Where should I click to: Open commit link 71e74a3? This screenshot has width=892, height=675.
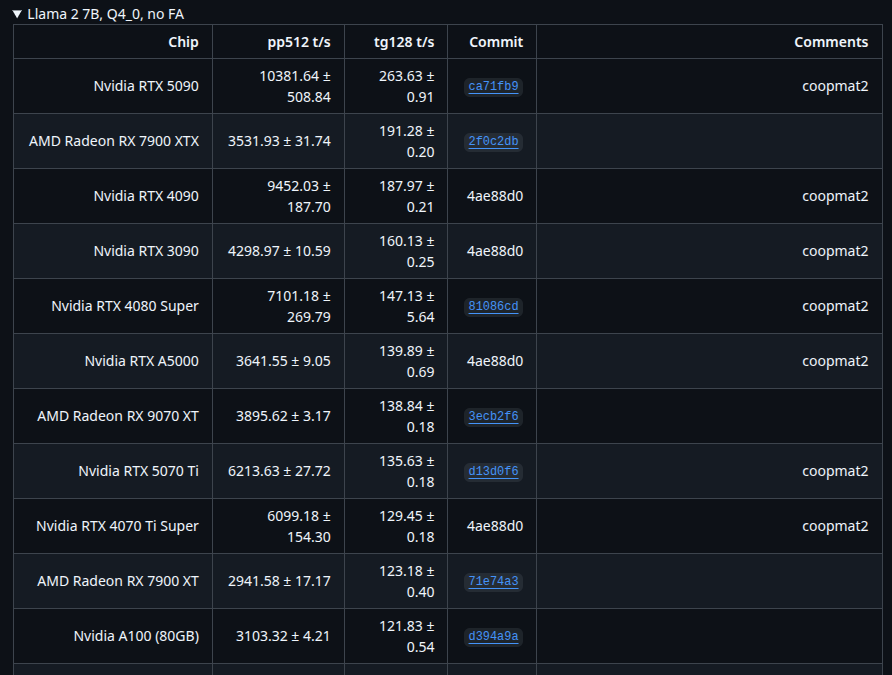tap(493, 581)
